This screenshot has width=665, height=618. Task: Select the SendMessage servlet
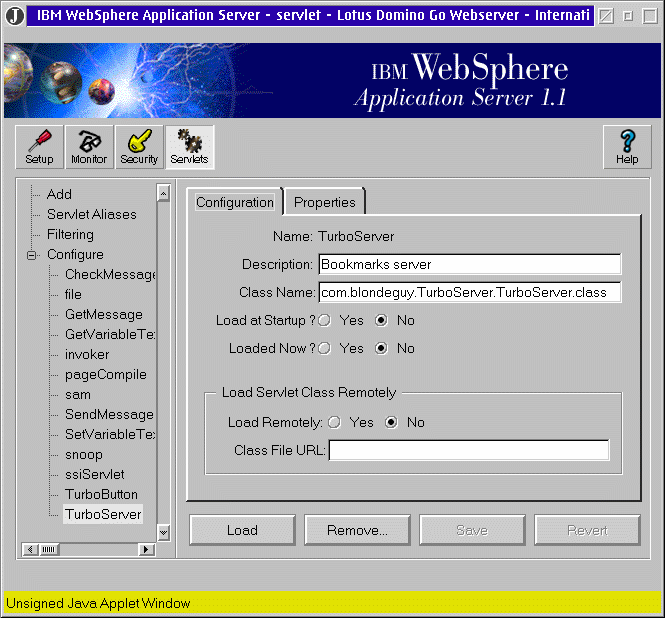point(109,414)
